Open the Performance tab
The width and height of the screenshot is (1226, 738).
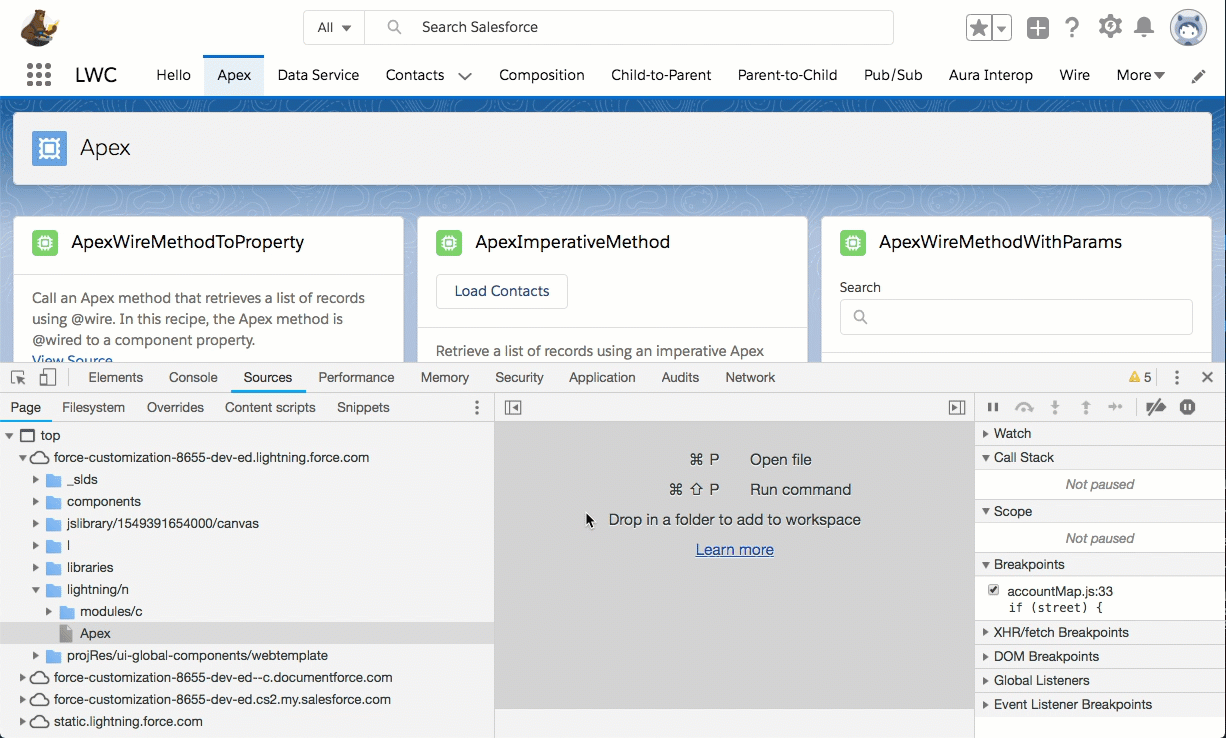pos(356,377)
